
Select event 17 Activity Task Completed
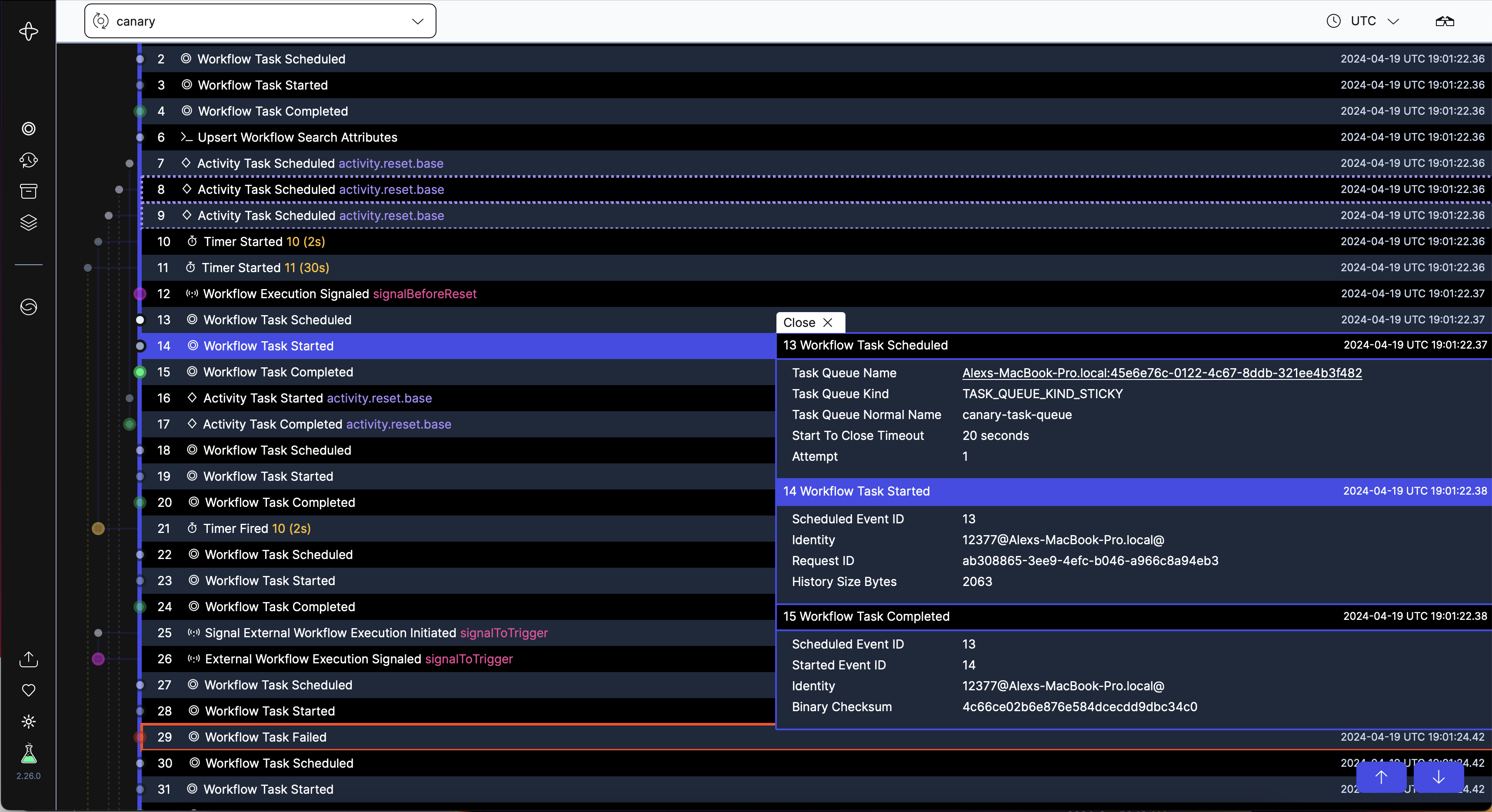[458, 424]
